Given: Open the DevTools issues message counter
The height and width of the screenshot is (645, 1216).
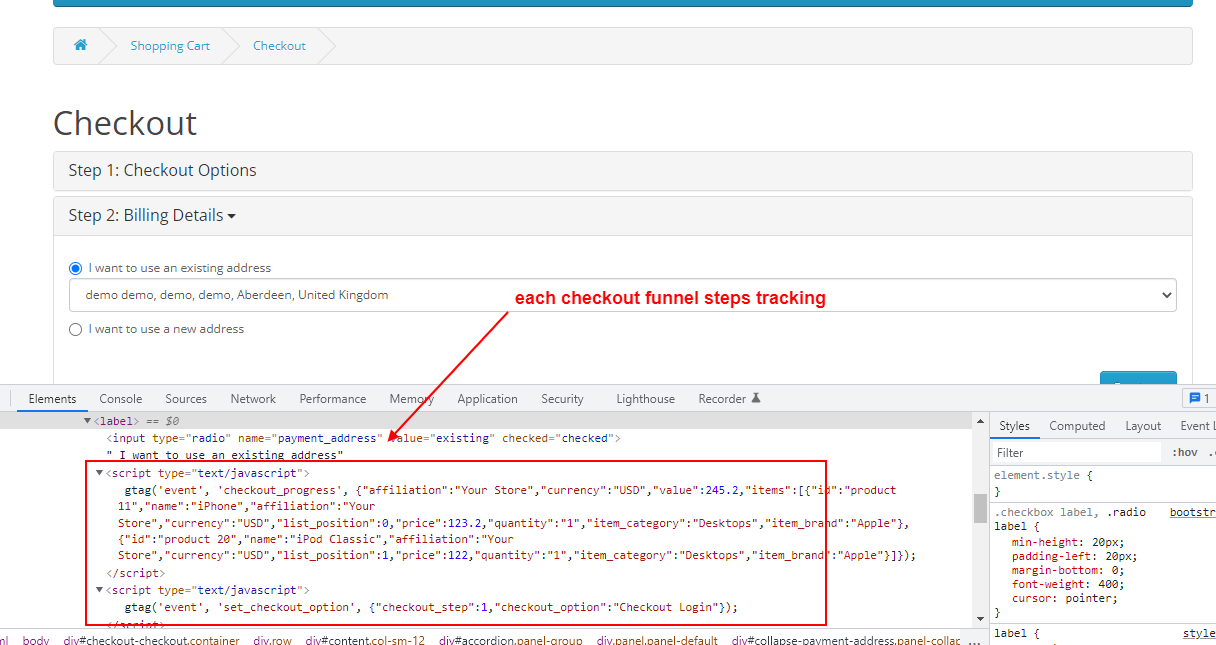Looking at the screenshot, I should [x=1197, y=398].
